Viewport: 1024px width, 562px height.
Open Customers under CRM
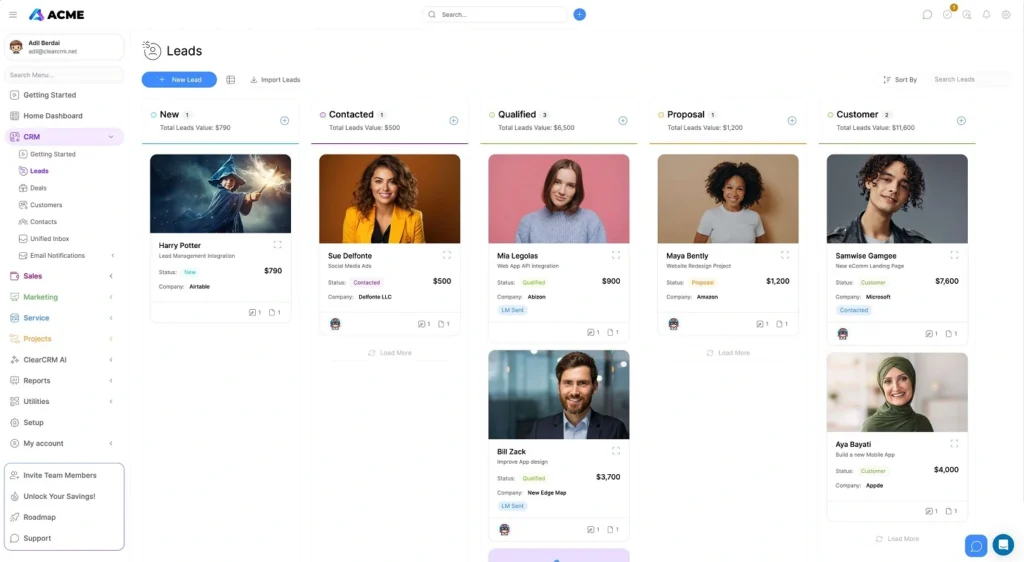coord(46,205)
